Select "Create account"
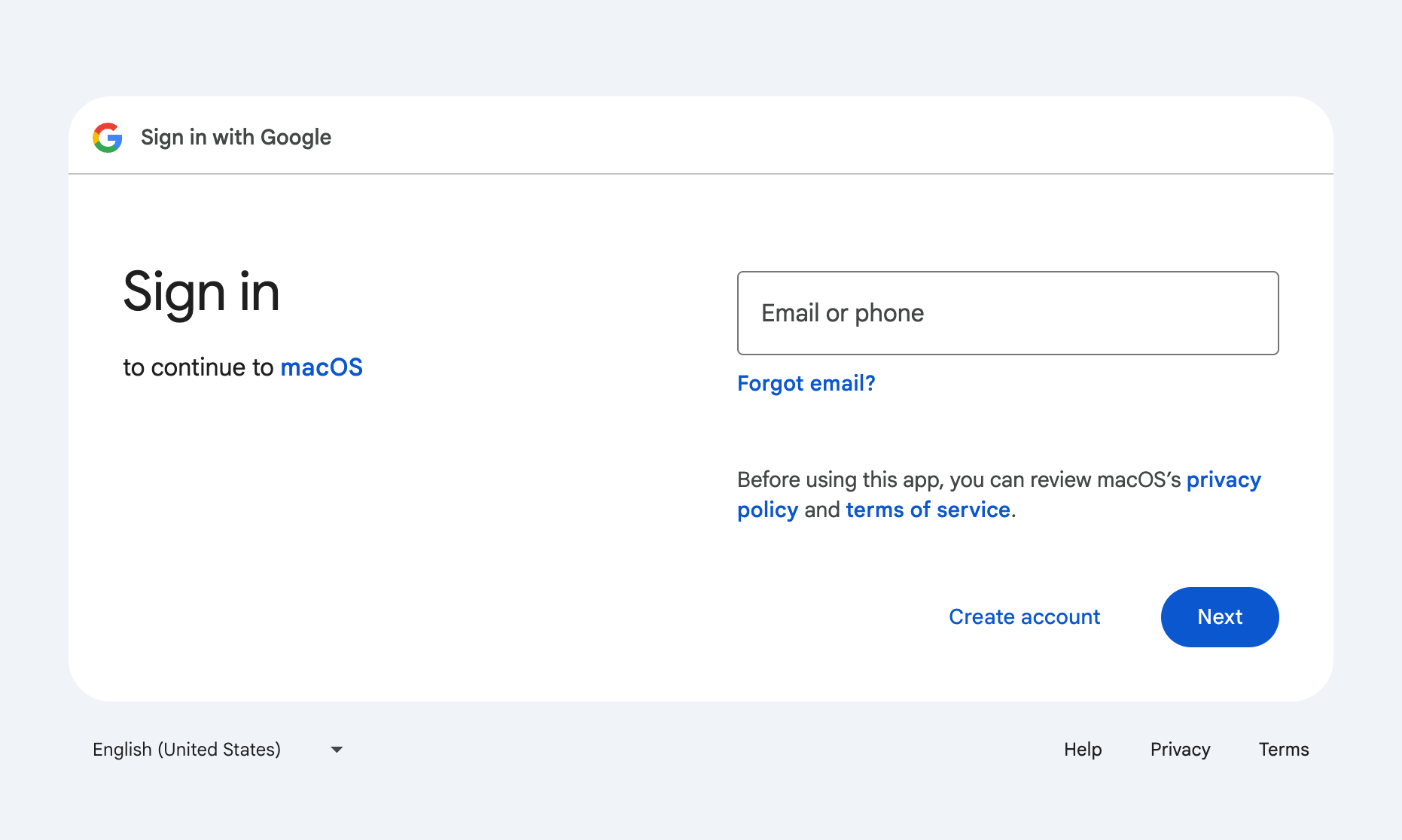The image size is (1402, 840). point(1024,616)
